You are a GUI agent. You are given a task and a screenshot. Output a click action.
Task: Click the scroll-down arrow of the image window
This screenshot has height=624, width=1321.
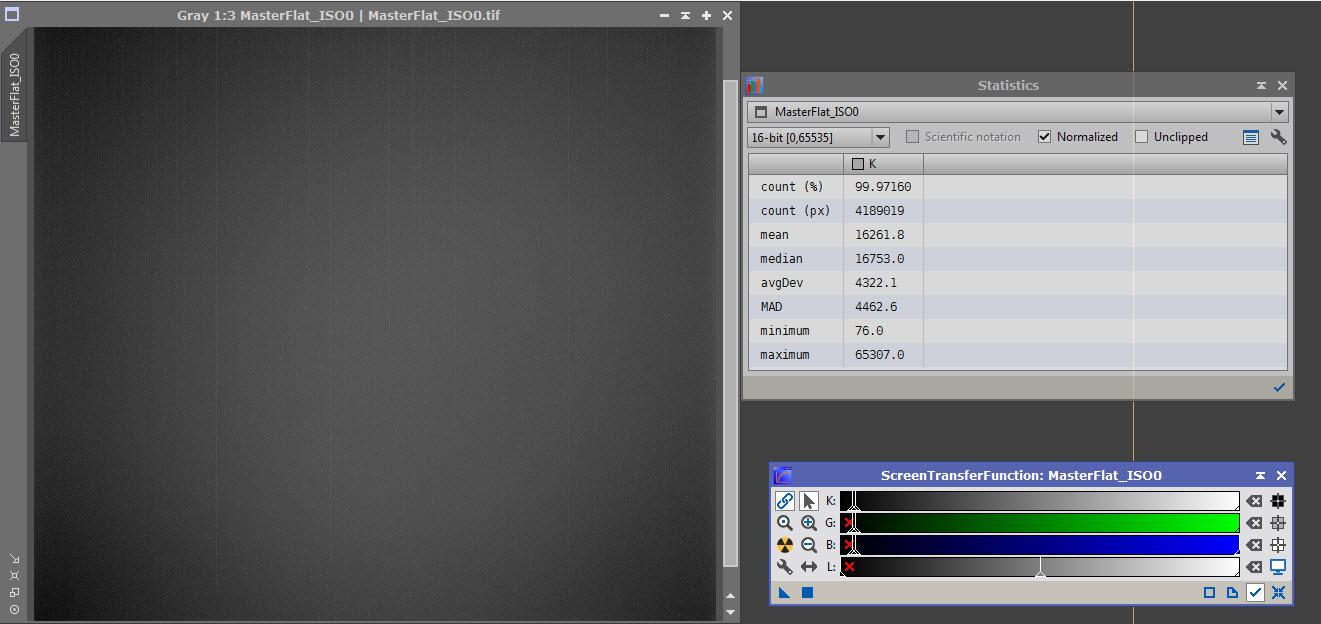730,611
